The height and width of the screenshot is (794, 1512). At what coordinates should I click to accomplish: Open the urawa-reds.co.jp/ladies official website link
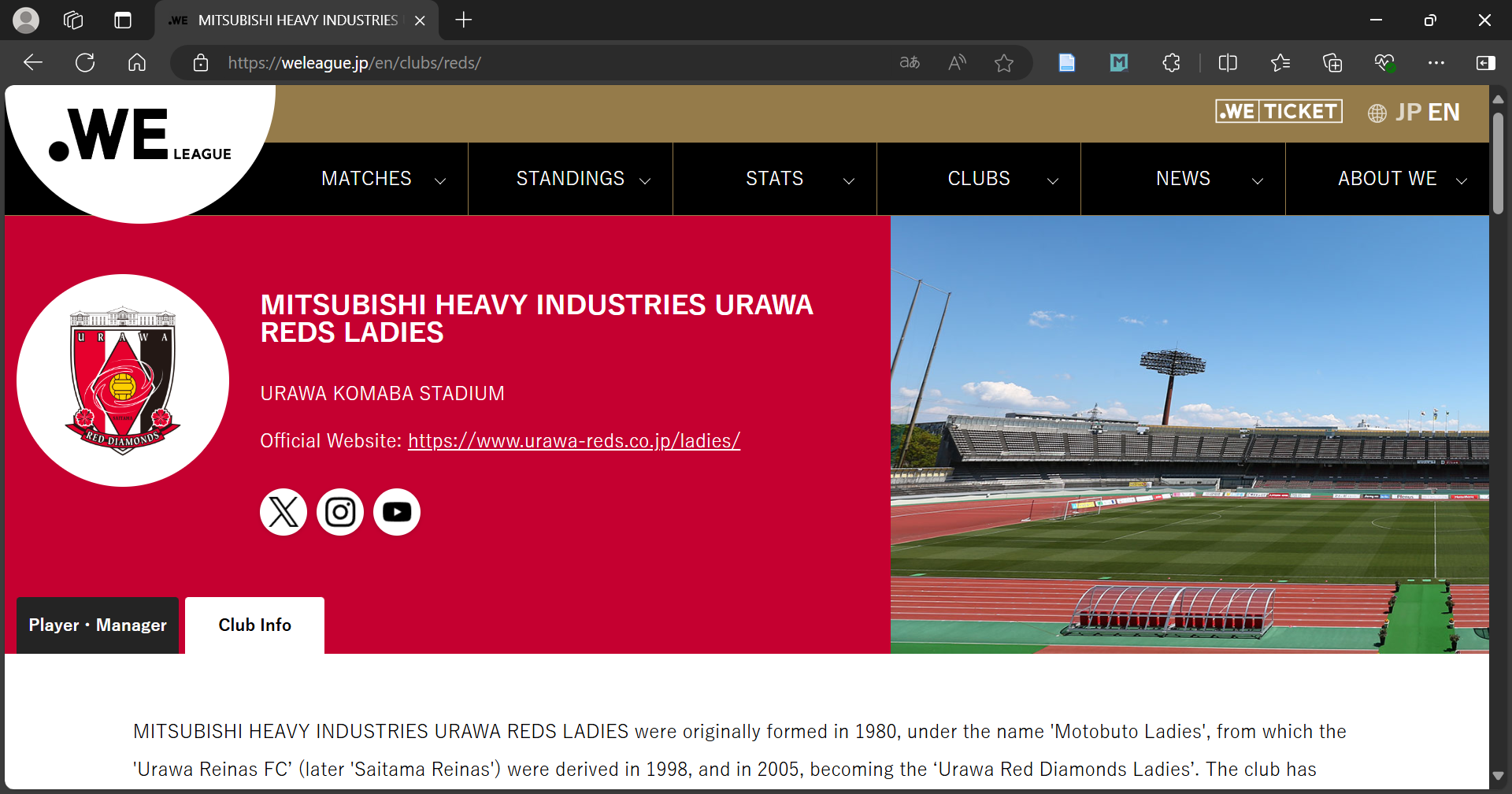pos(574,441)
